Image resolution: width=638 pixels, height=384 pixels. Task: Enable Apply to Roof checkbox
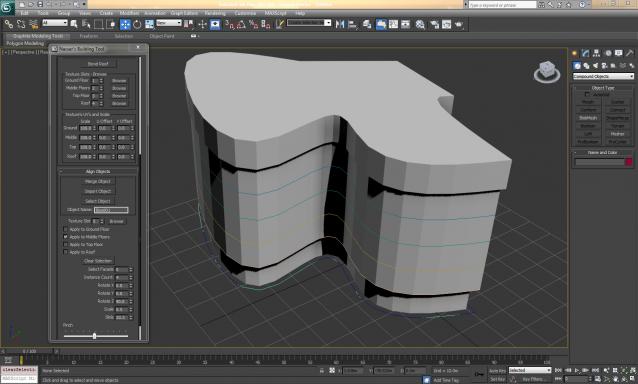click(x=66, y=252)
